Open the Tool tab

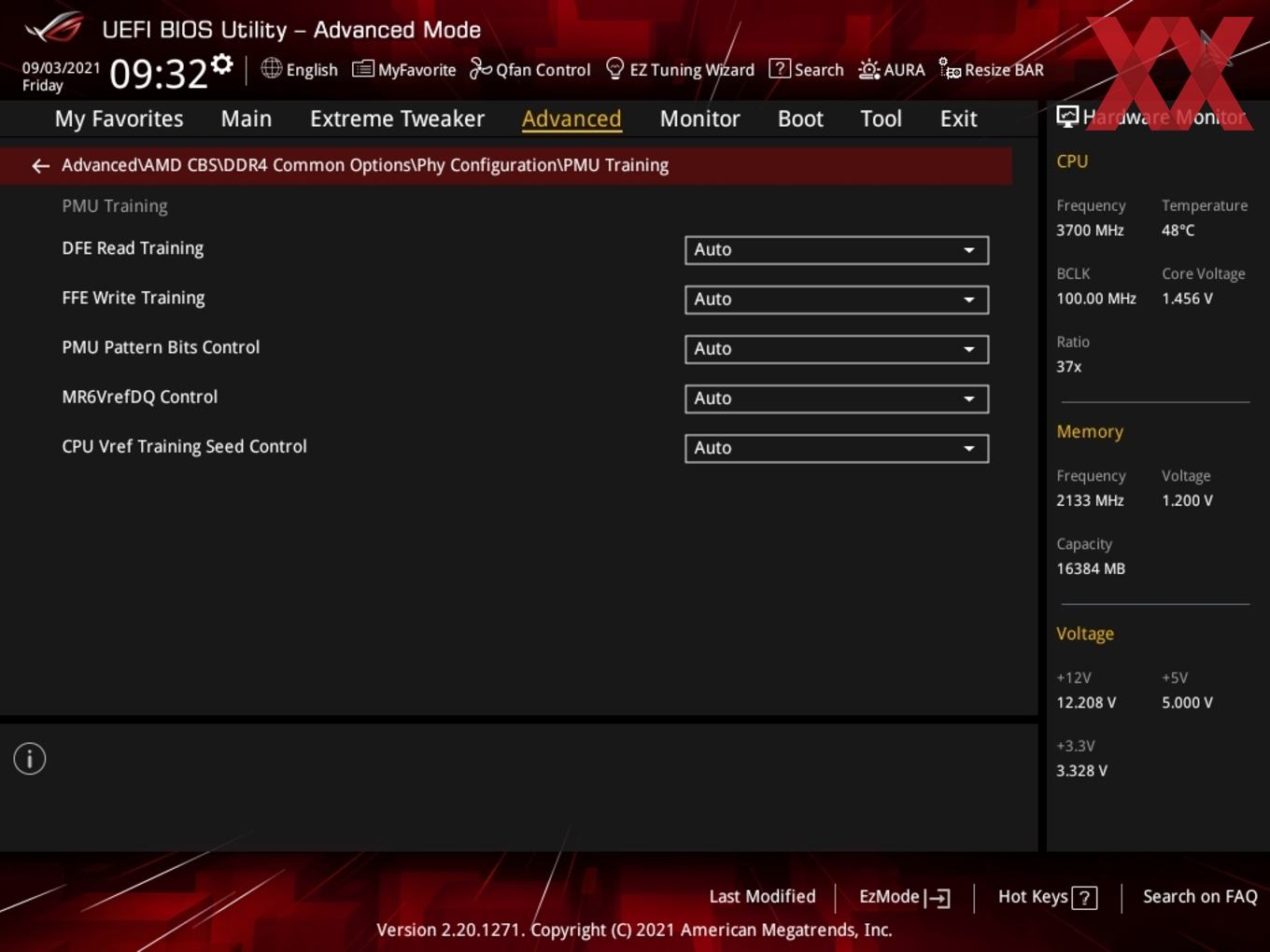point(881,119)
